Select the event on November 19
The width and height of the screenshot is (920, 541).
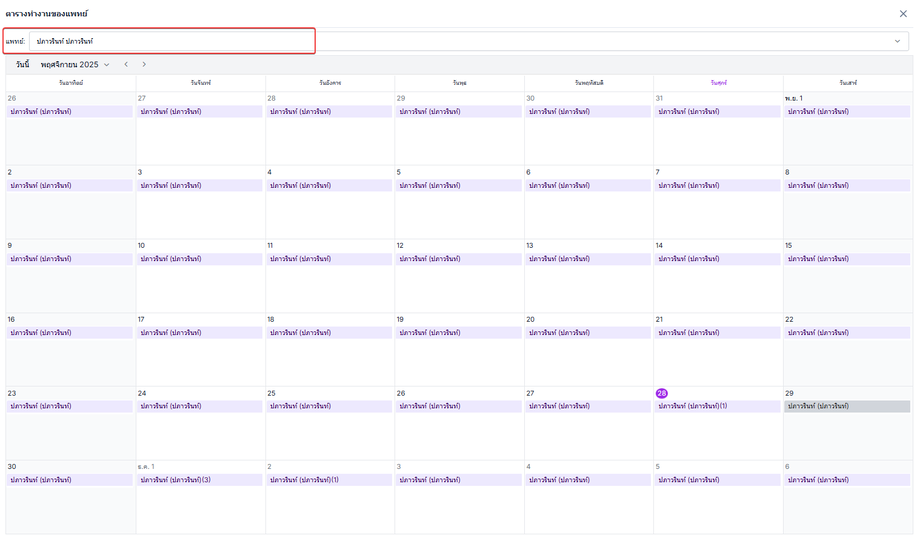point(458,332)
